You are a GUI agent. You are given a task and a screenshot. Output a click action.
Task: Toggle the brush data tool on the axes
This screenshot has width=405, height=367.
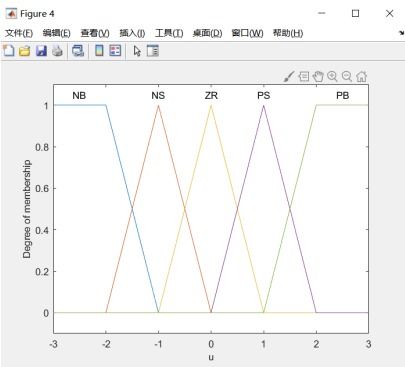289,77
